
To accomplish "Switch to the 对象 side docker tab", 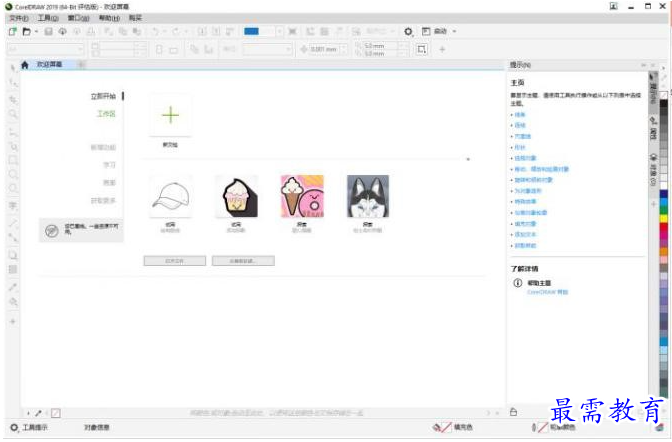I will 653,170.
